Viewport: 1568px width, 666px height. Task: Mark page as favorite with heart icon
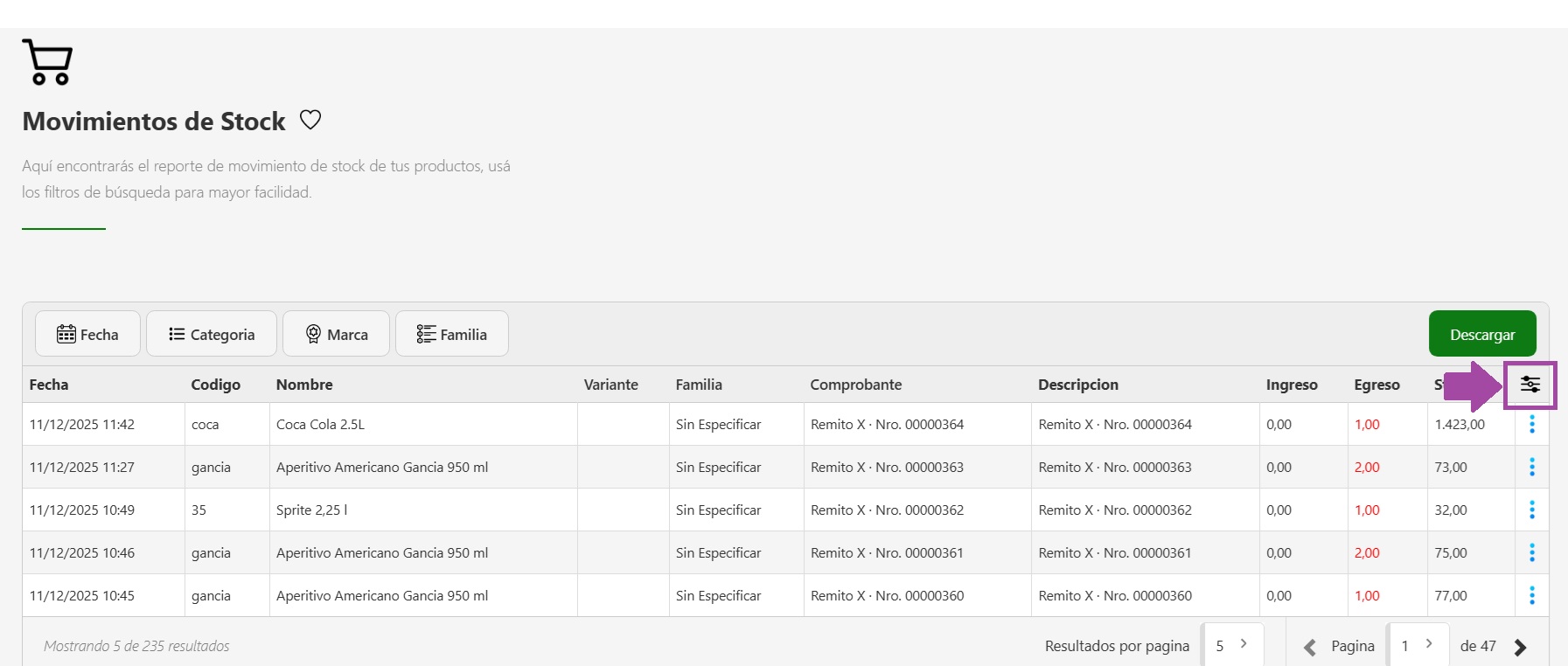(310, 120)
